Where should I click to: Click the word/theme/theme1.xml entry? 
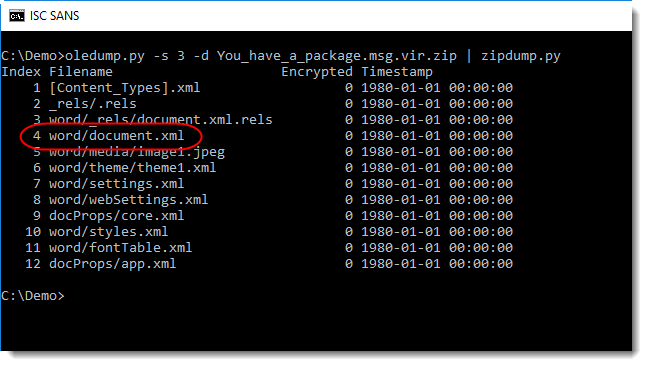132,168
